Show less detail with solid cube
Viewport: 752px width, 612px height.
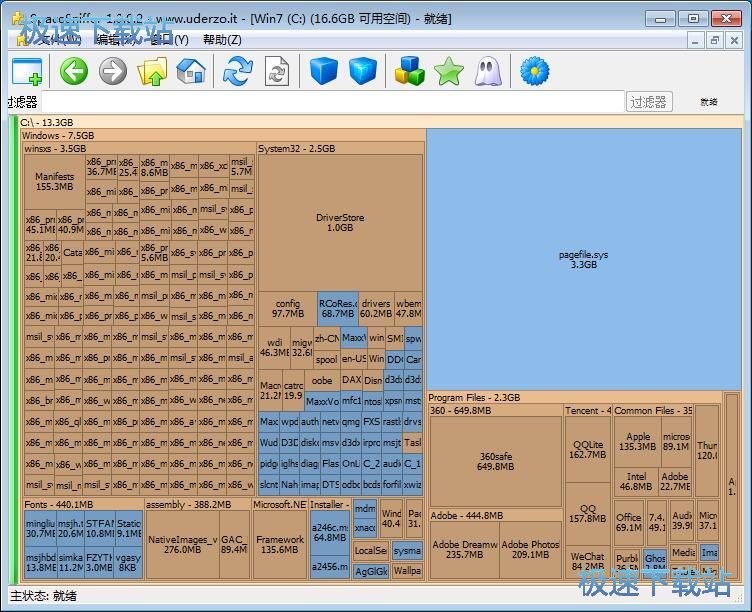pyautogui.click(x=324, y=71)
